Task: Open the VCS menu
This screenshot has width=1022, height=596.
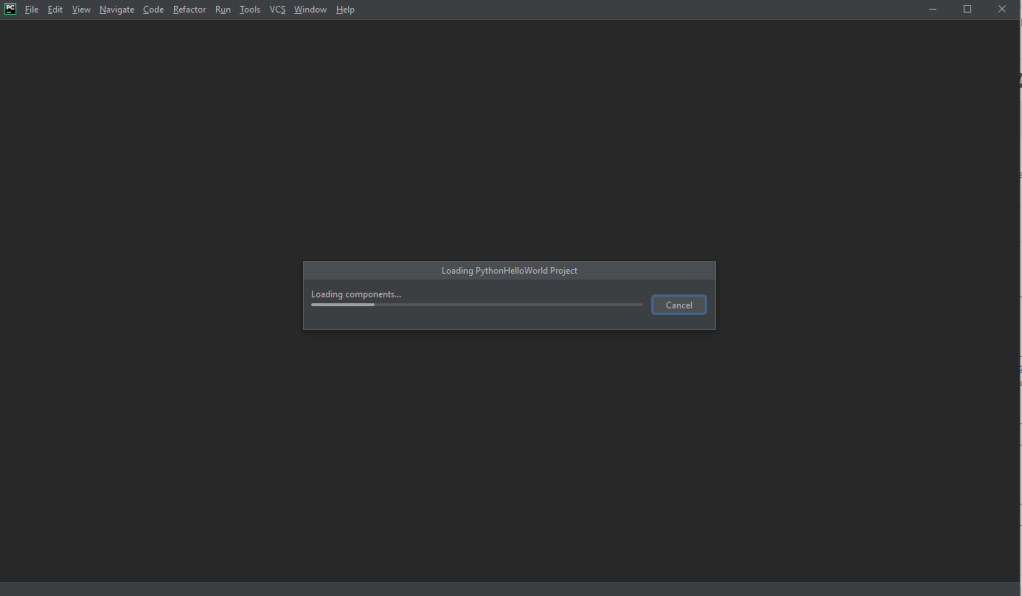Action: click(x=277, y=10)
